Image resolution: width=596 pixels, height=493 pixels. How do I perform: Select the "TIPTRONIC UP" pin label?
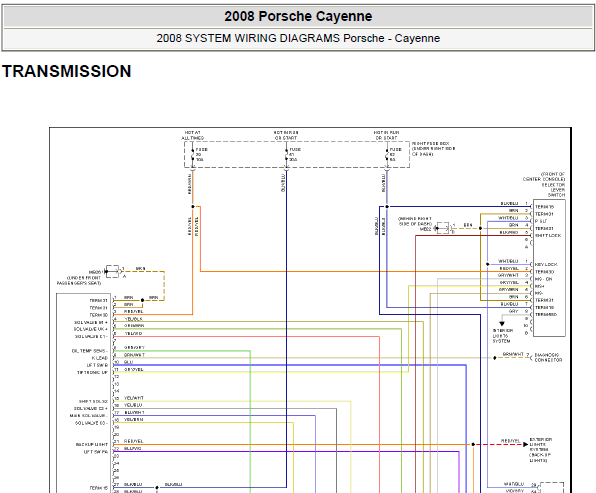point(92,373)
